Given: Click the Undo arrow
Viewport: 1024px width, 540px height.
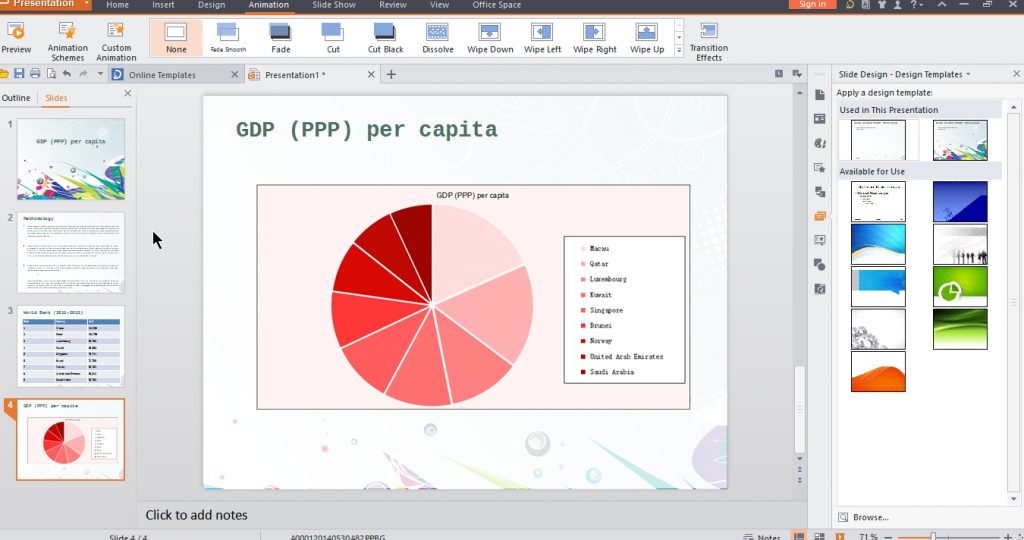Looking at the screenshot, I should [x=67, y=74].
